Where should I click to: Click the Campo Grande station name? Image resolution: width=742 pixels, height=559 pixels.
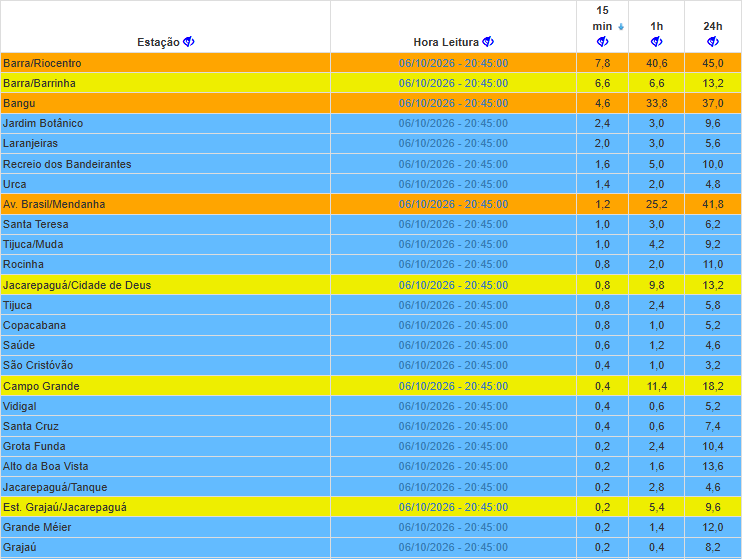tap(41, 386)
